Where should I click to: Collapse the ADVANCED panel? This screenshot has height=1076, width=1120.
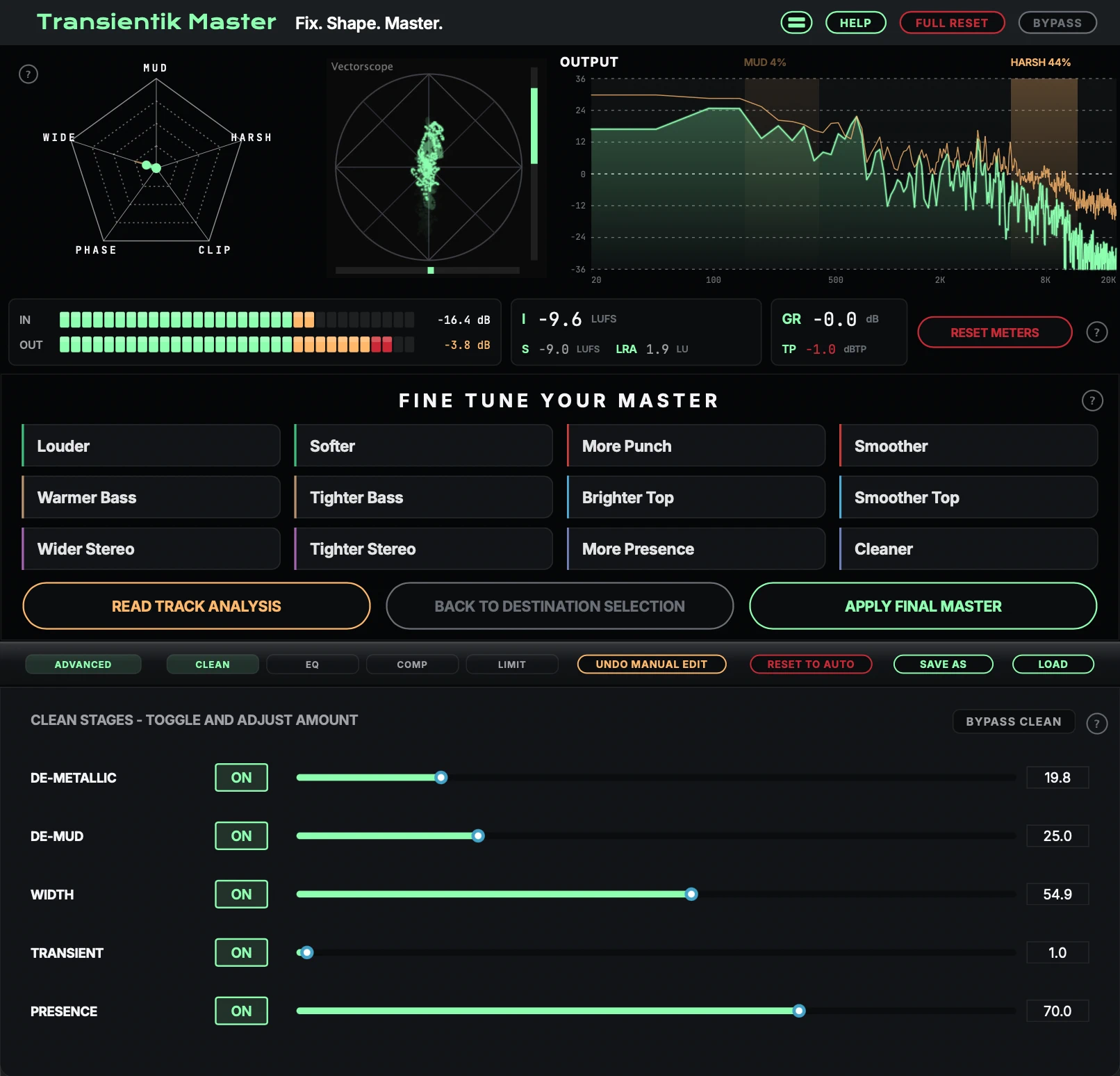click(83, 665)
